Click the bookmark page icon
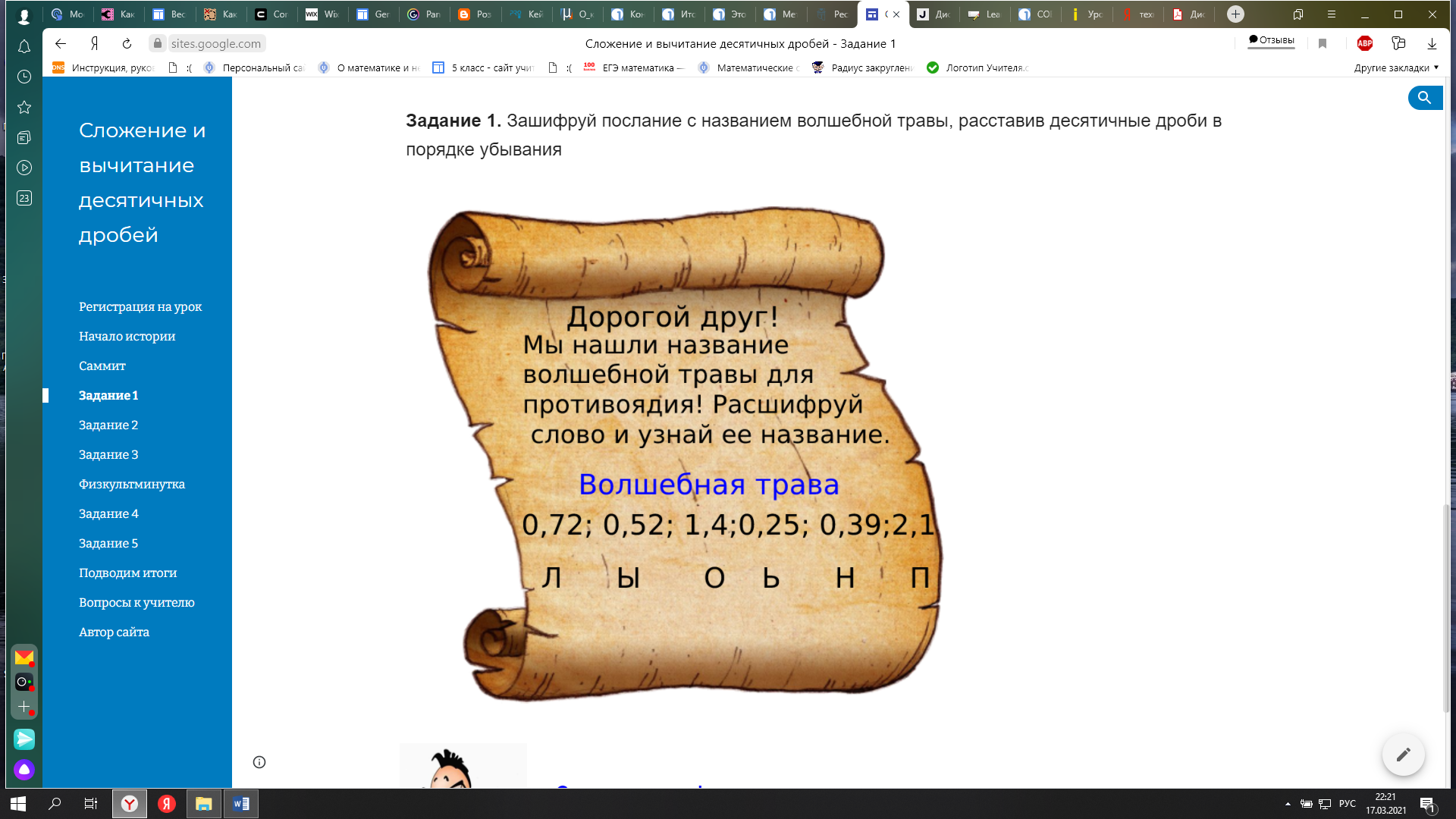This screenshot has width=1456, height=819. pyautogui.click(x=1323, y=44)
